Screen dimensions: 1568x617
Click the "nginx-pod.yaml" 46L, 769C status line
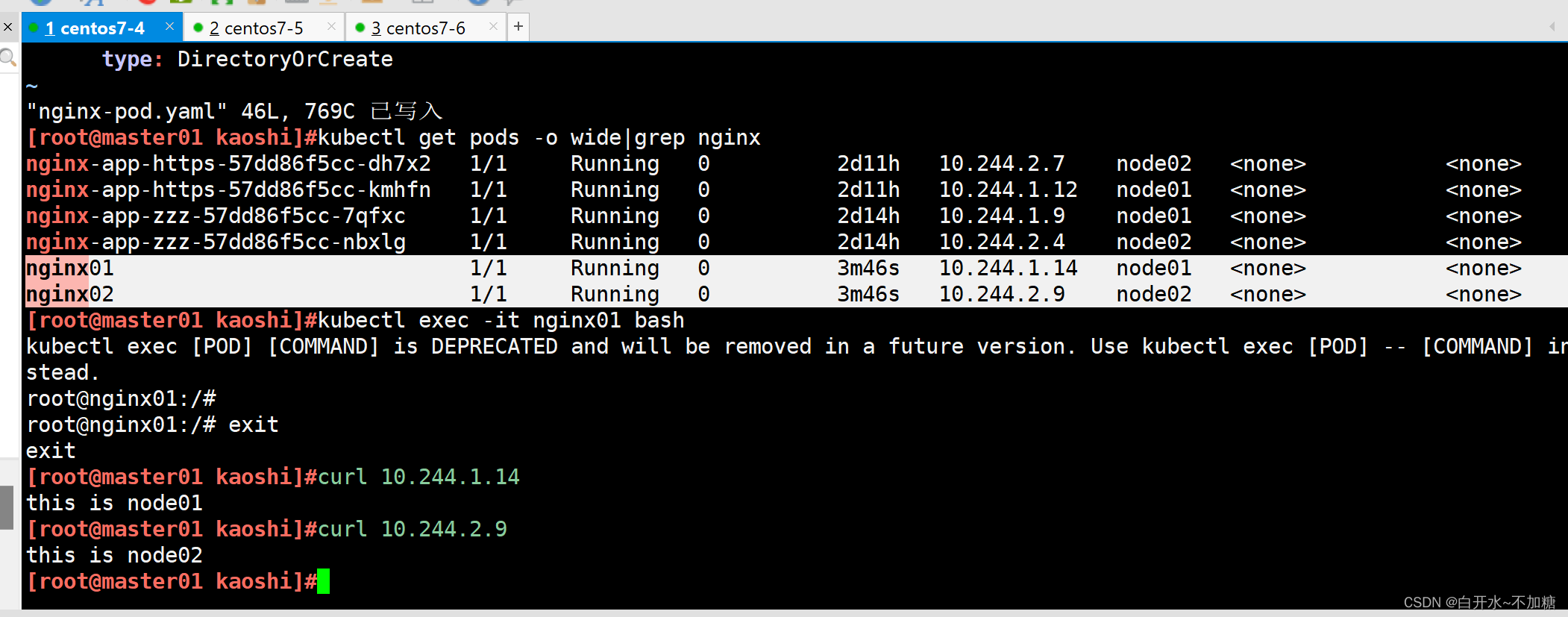tap(234, 111)
